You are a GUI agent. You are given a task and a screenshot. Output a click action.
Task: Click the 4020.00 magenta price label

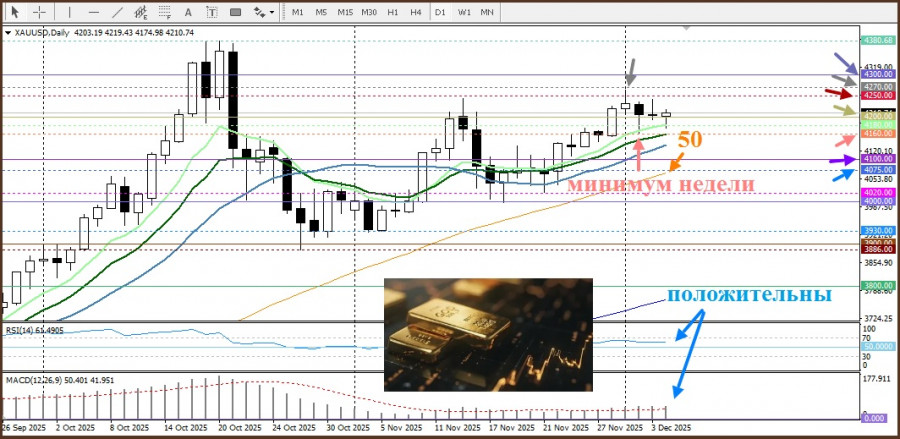tap(877, 193)
